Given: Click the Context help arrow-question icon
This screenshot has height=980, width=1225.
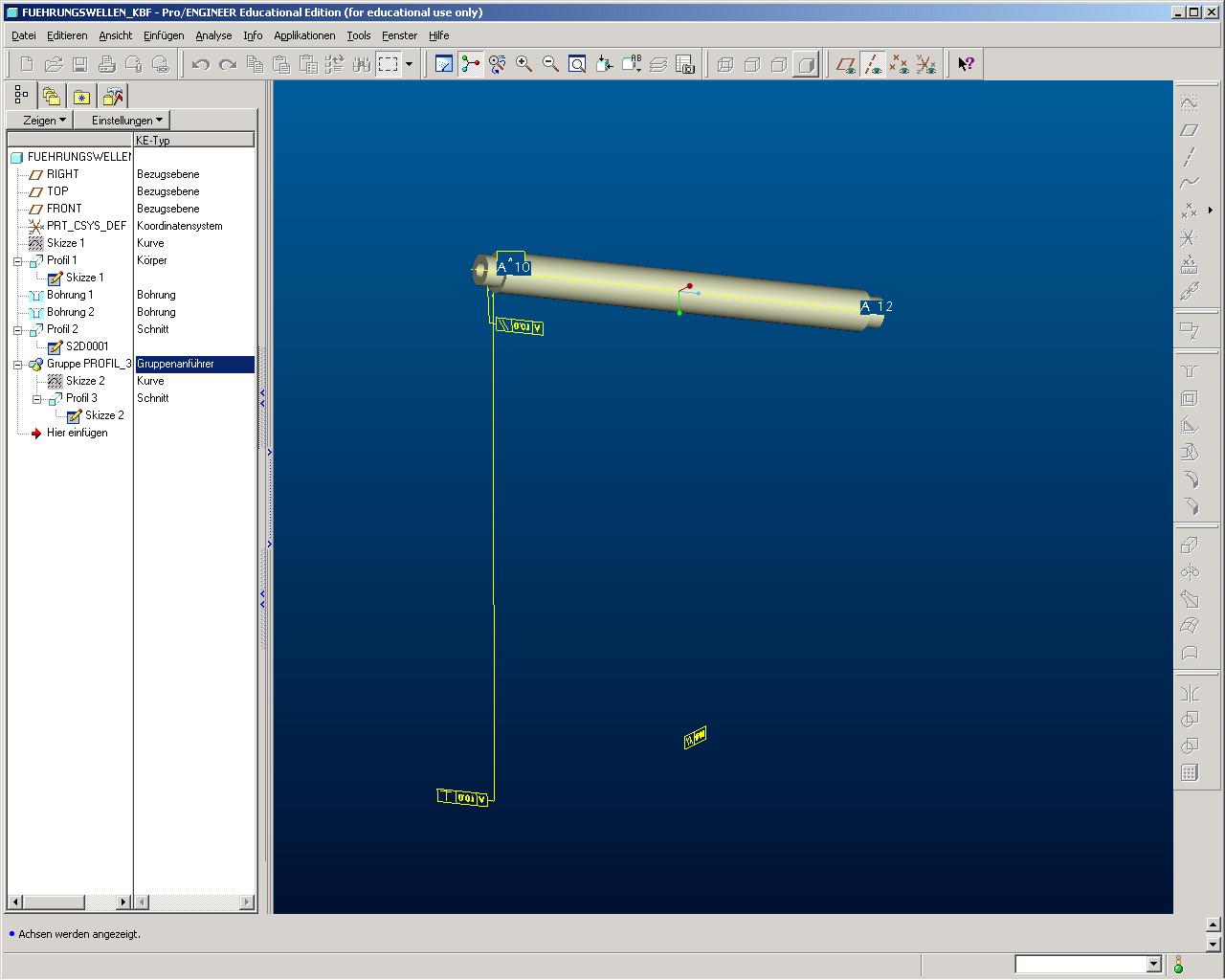Looking at the screenshot, I should 967,64.
